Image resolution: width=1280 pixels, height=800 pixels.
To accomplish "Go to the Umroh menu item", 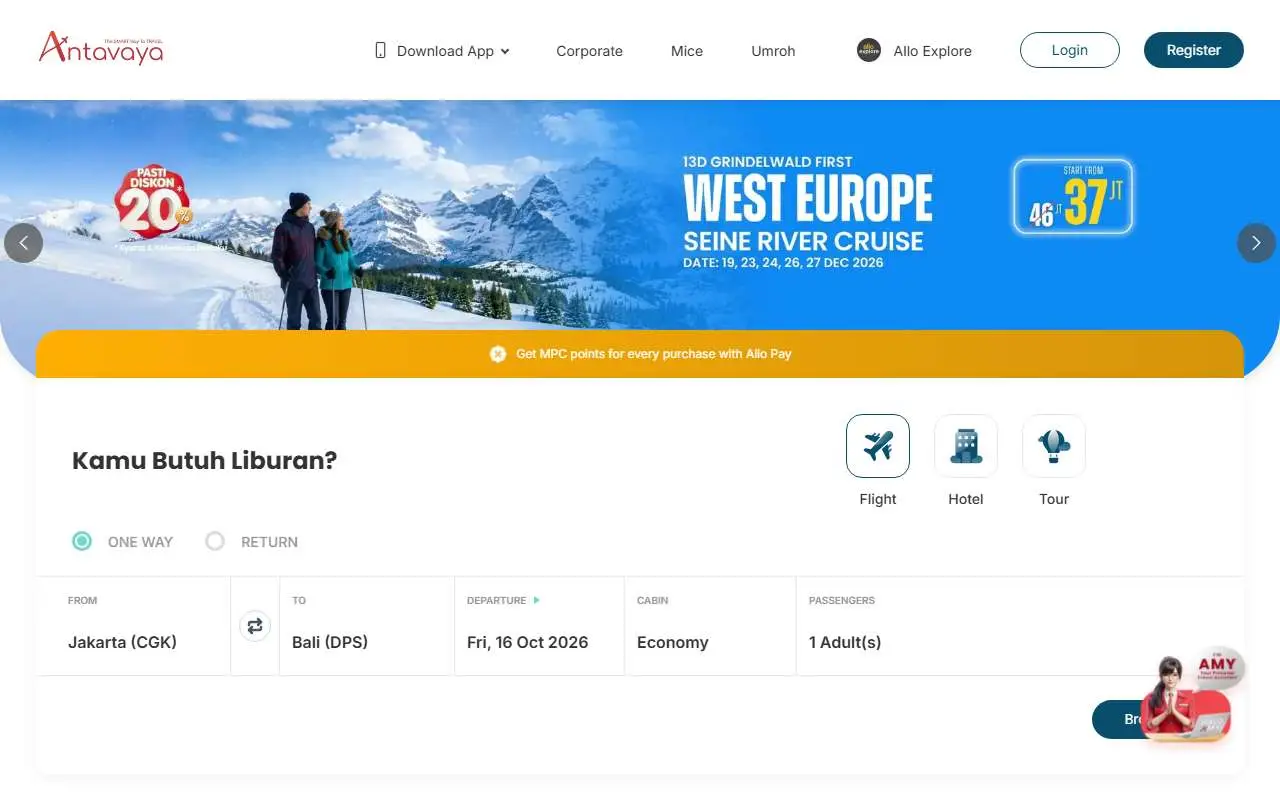I will (773, 51).
